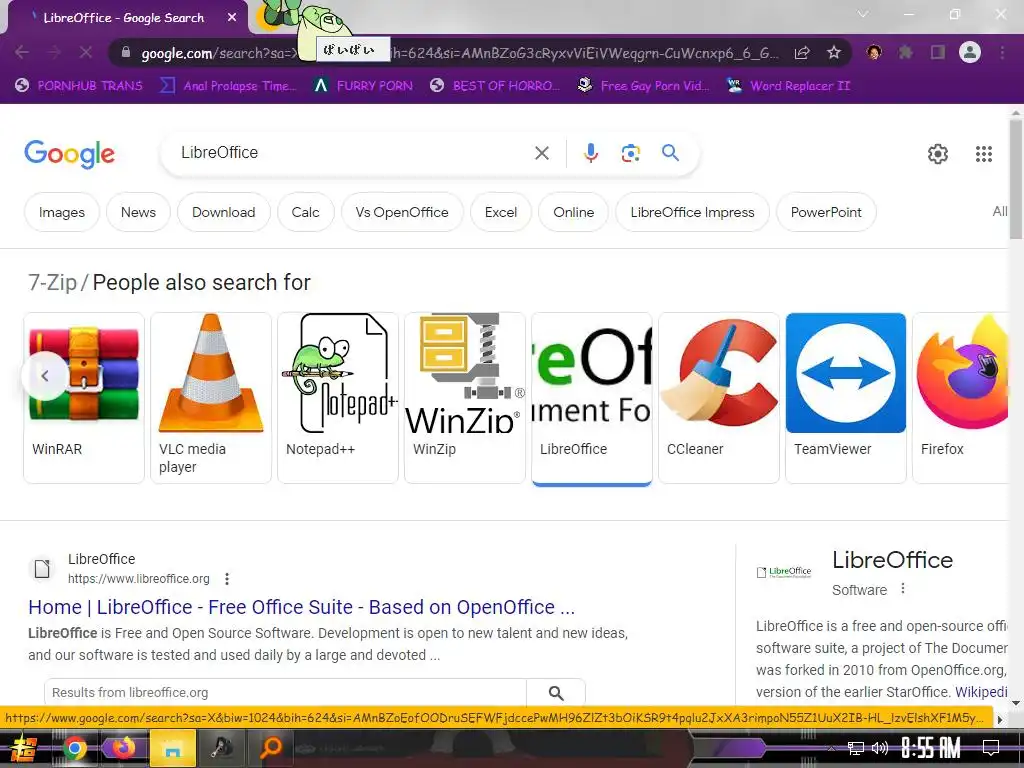Open File Explorer on the taskbar
This screenshot has height=768, width=1024.
tap(172, 748)
